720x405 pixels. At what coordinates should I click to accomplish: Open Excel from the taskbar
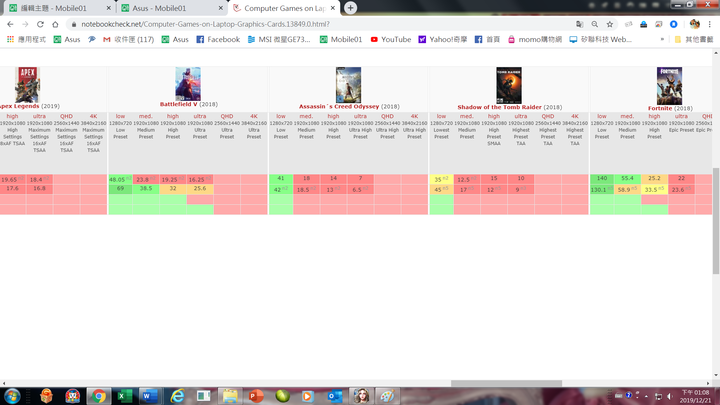tap(124, 396)
